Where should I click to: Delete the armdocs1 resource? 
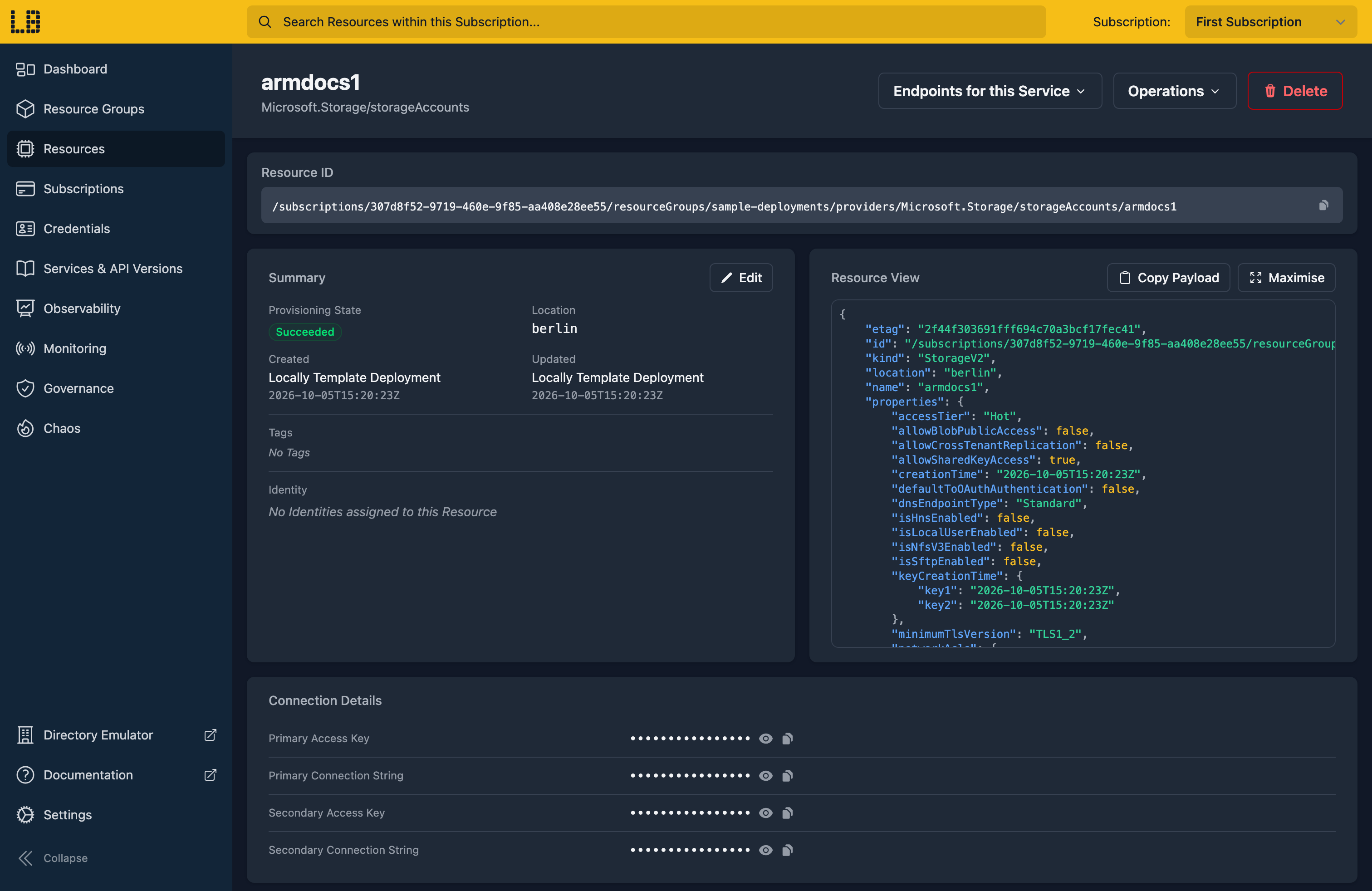[1295, 90]
